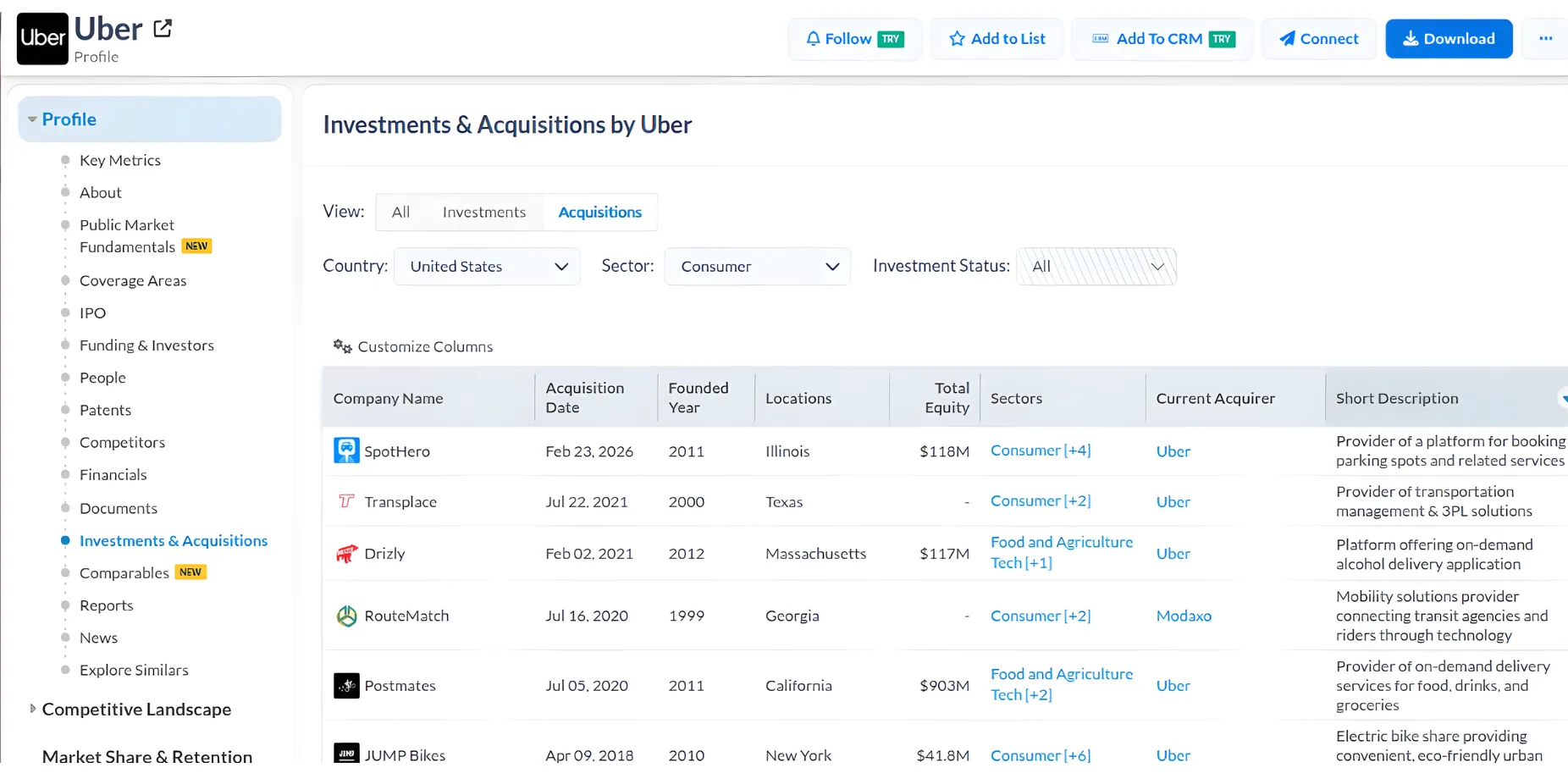Viewport: 1568px width, 779px height.
Task: Open Key Metrics in the sidebar
Action: (119, 160)
